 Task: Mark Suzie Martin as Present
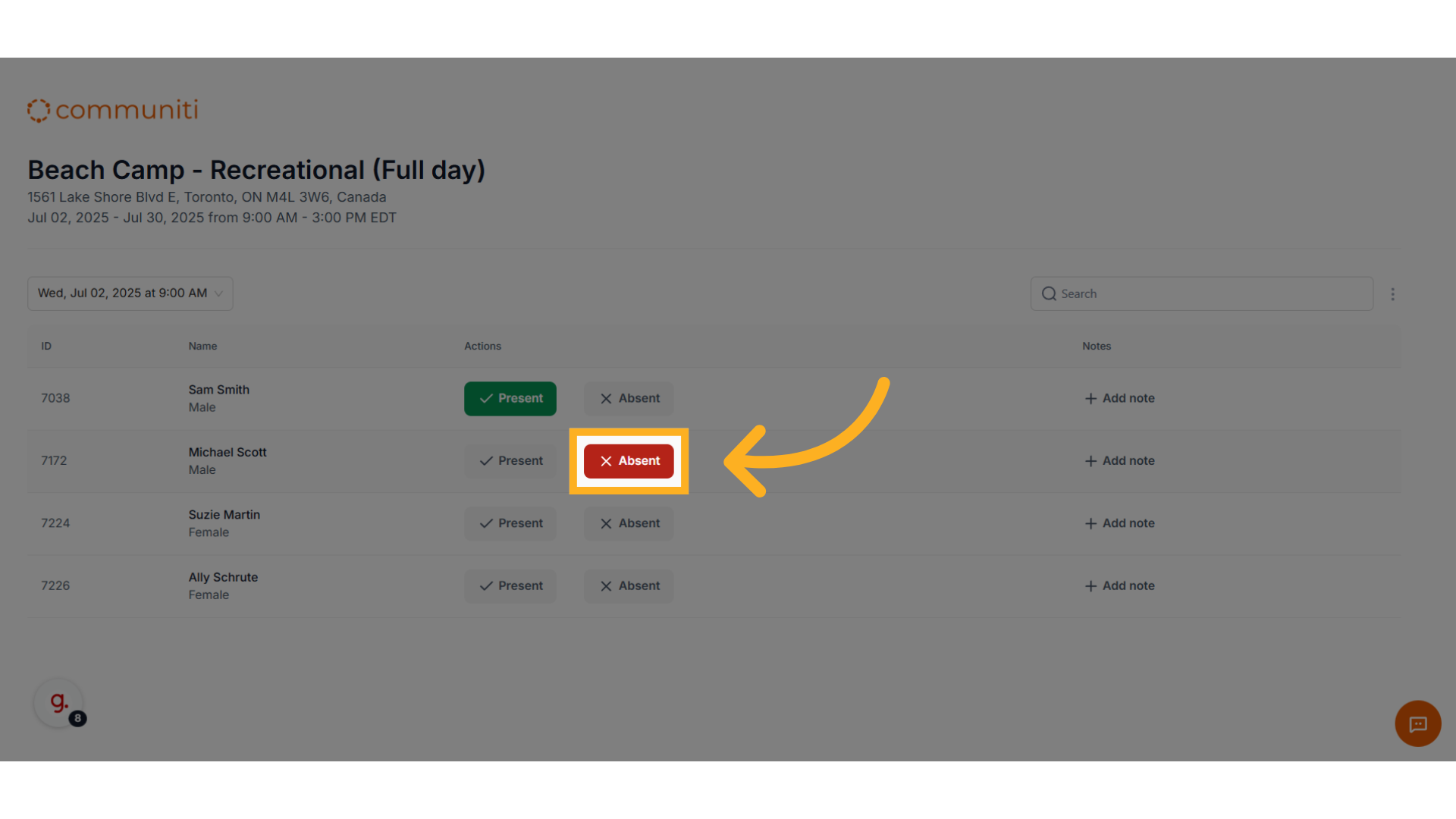[510, 523]
